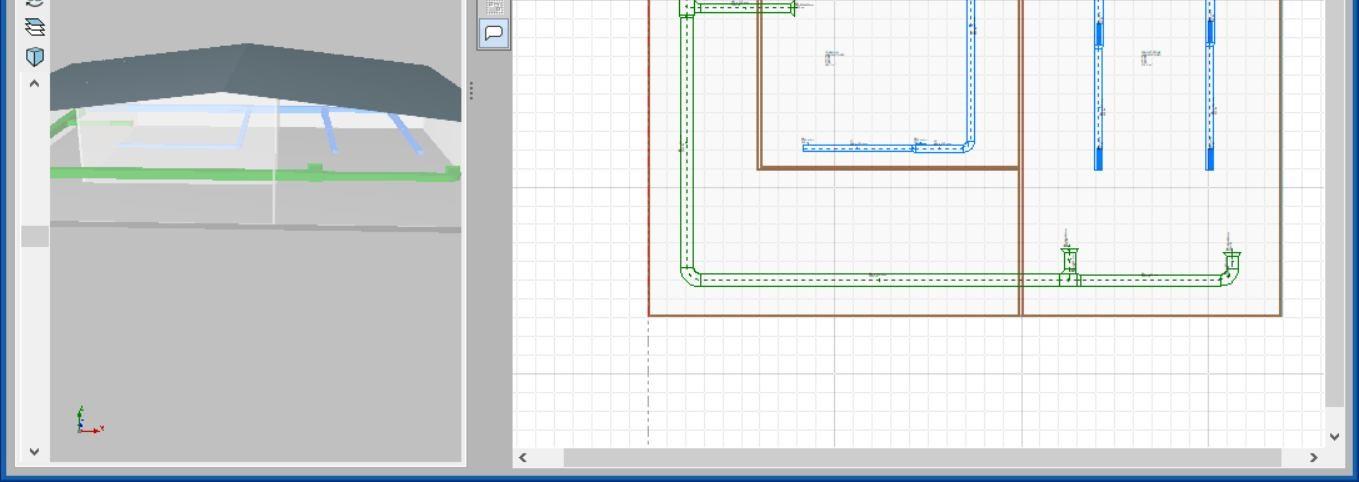
Task: Select the dark roof in the 3D preview
Action: pyautogui.click(x=250, y=75)
